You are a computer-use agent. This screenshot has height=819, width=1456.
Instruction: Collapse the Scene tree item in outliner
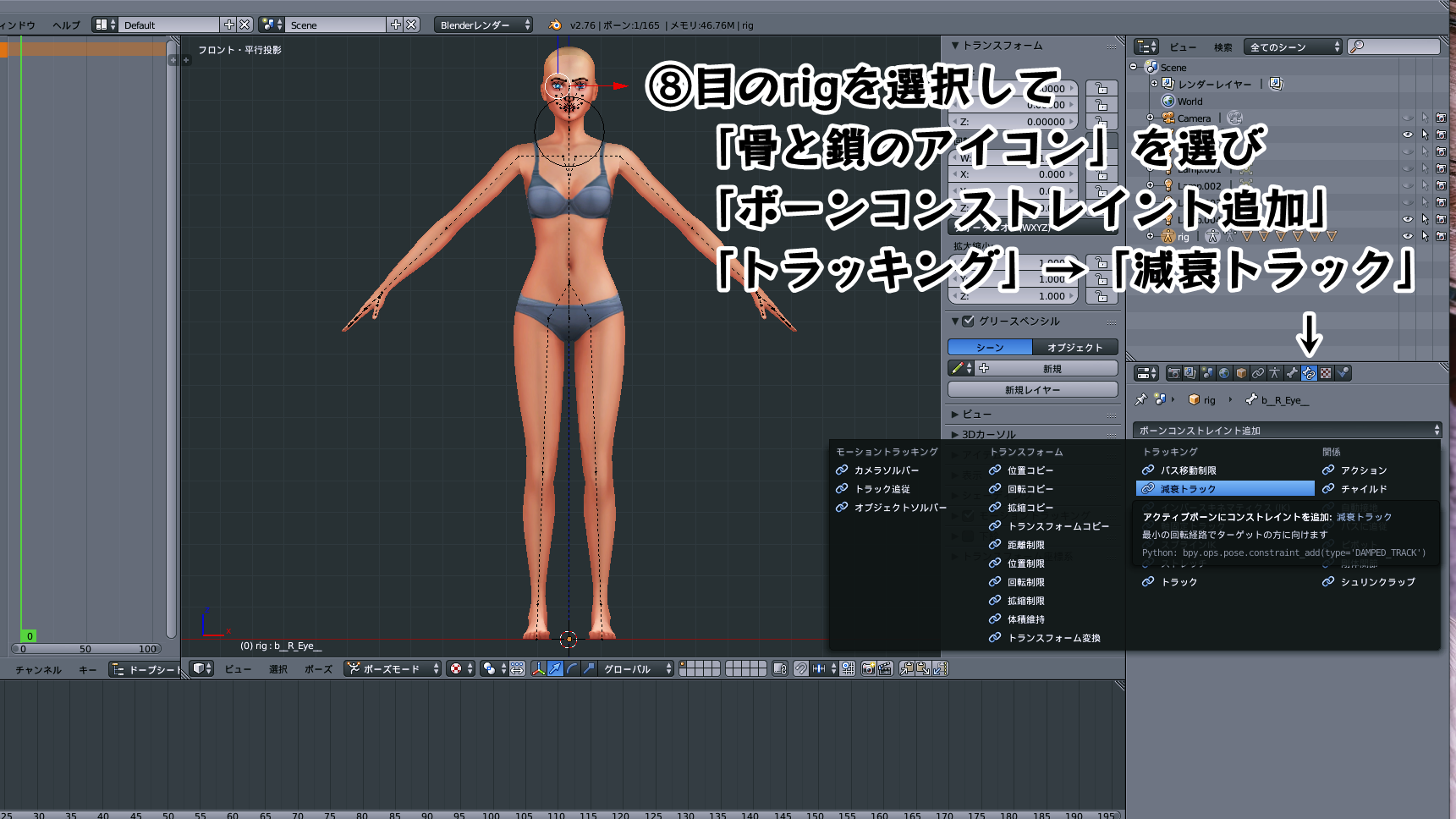click(1134, 67)
